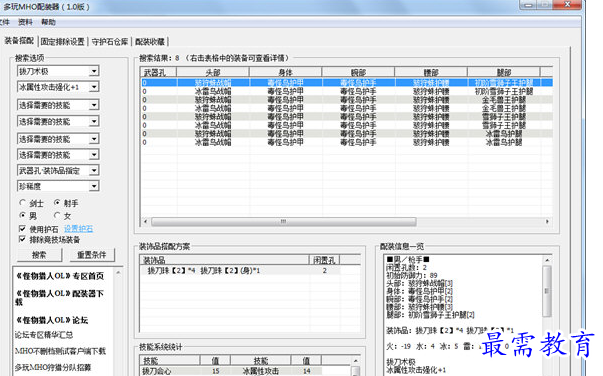Viewport: 603px width, 376px height.
Task: Open the 珍稀度 rarity dropdown
Action: (94, 186)
